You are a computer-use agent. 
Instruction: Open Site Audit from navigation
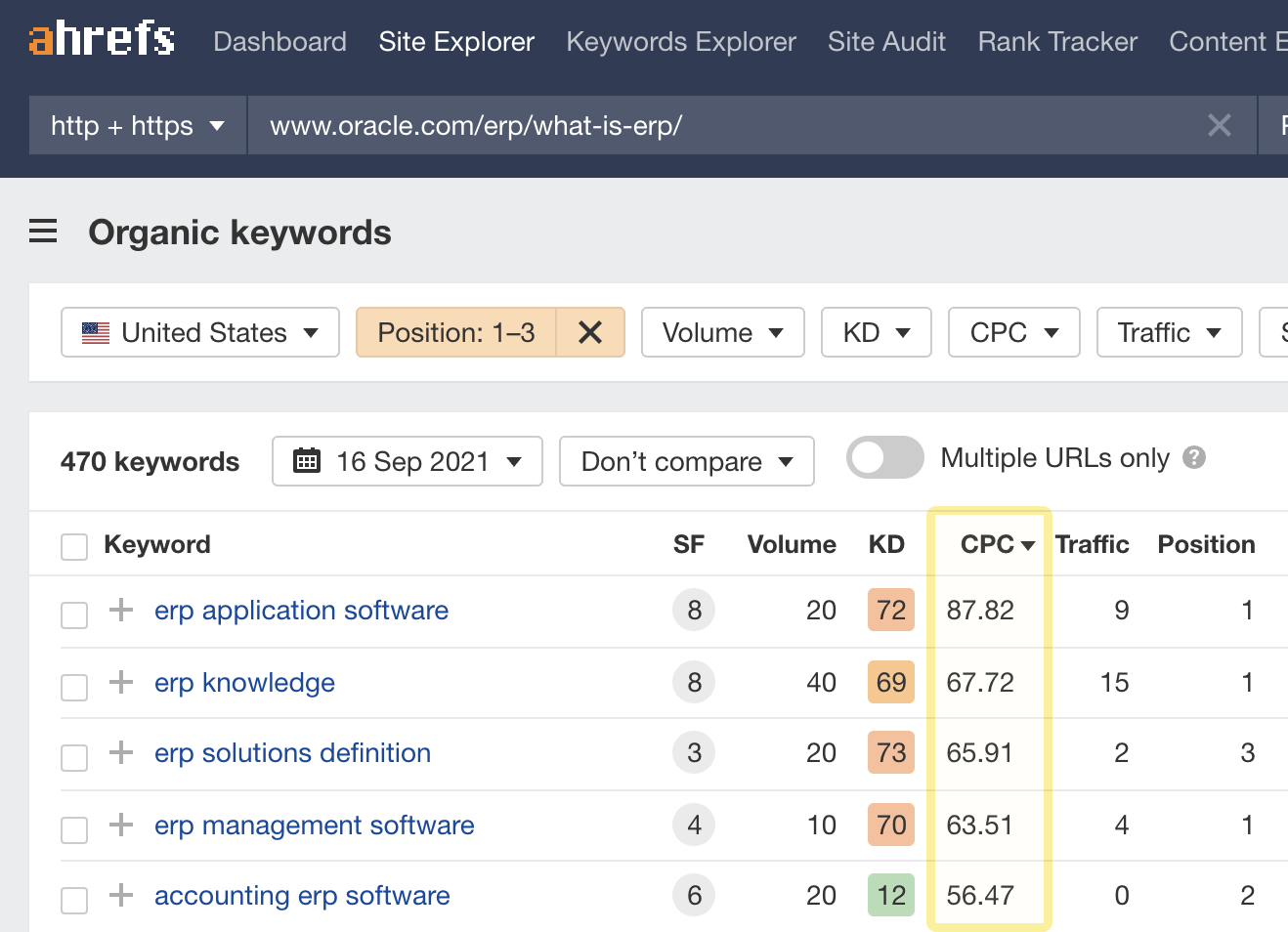(x=886, y=42)
